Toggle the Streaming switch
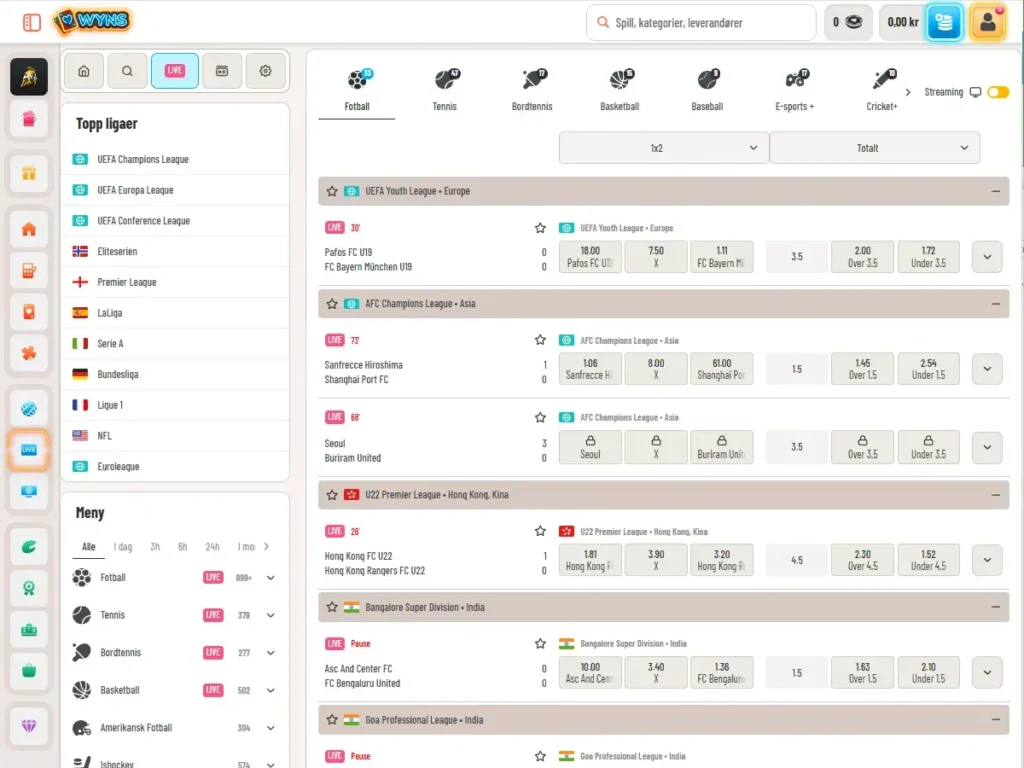The image size is (1024, 768). point(998,92)
